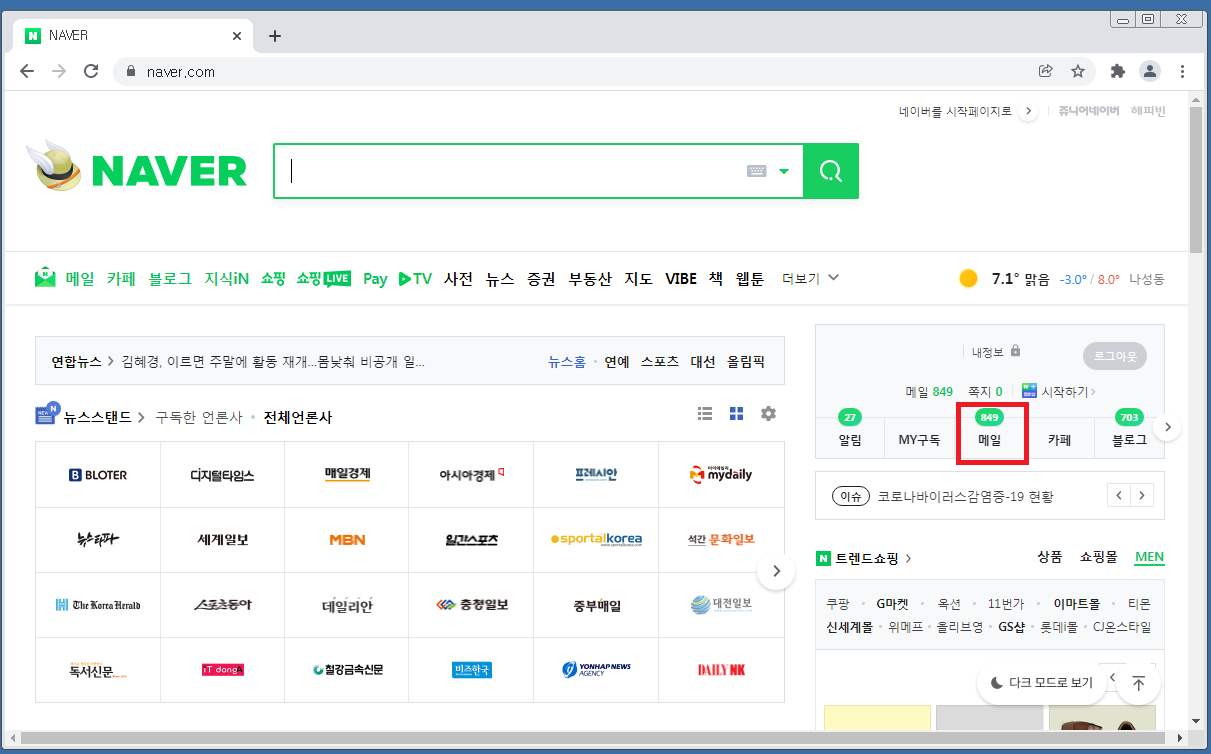
Task: Select the 쇼핑몰 tab in trend shopping
Action: coord(1098,557)
